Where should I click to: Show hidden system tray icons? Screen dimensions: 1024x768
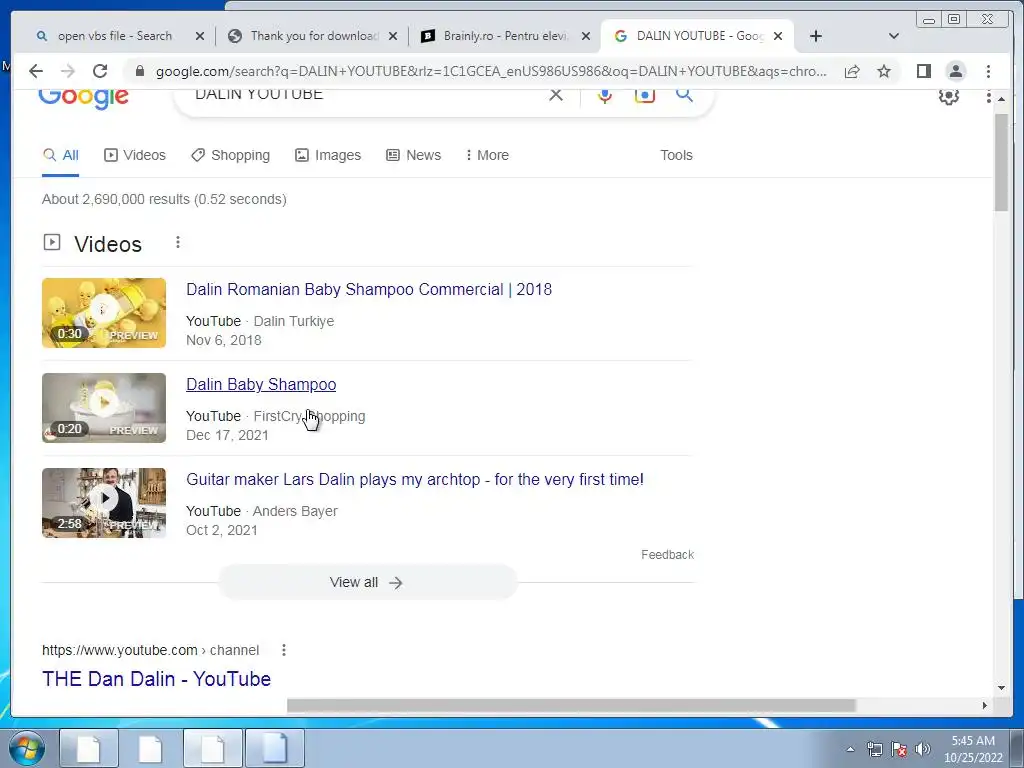click(x=850, y=749)
